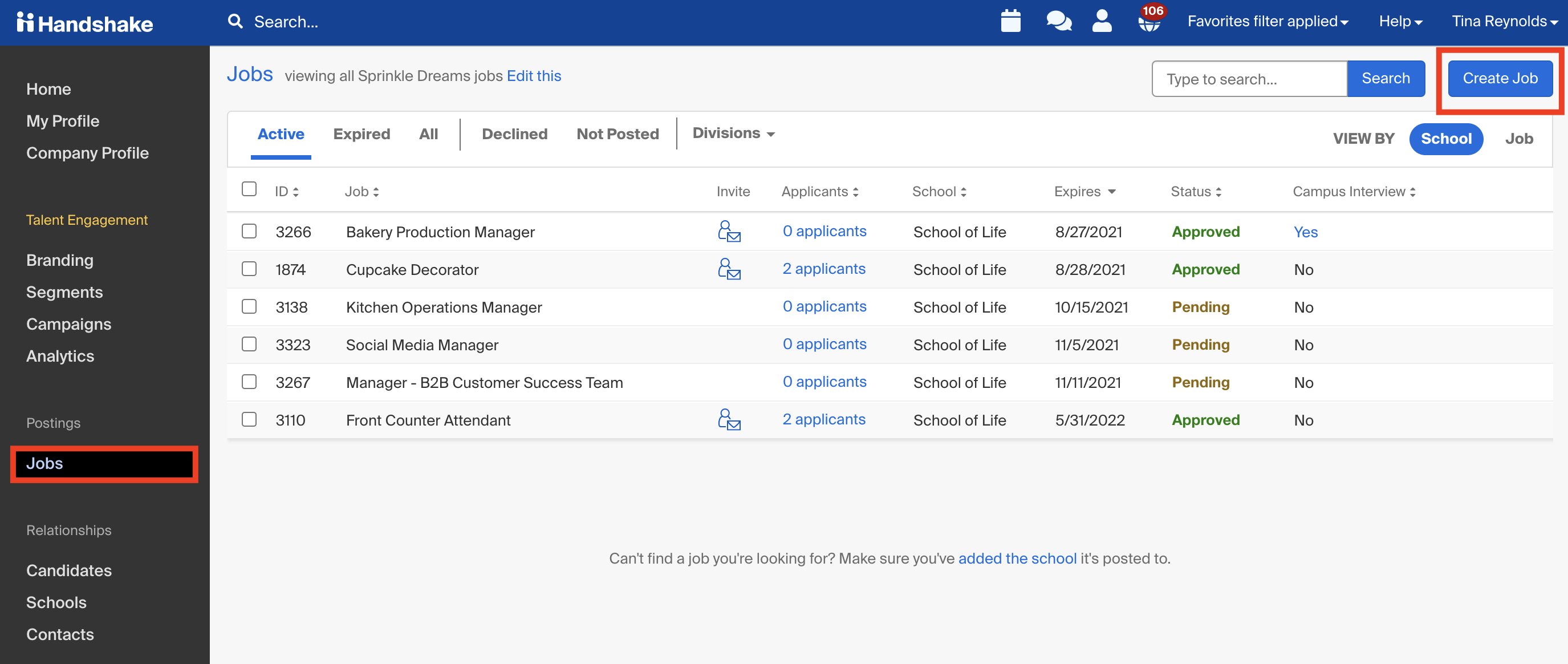Invite candidates for Cupcake Decorator
This screenshot has width=1568, height=664.
point(730,269)
